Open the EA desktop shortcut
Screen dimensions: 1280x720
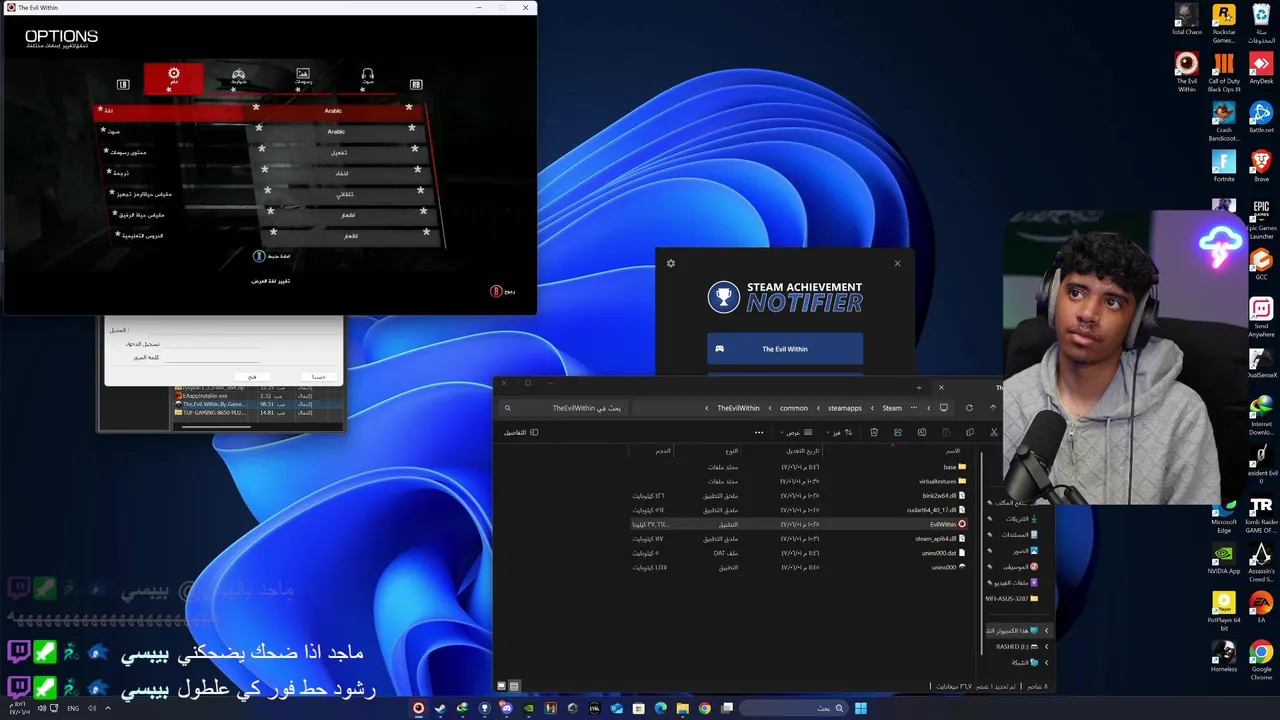[x=1261, y=606]
